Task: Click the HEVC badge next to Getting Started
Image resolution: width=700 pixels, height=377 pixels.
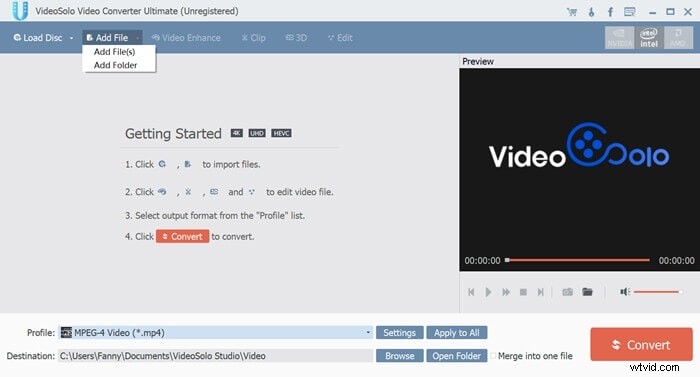Action: tap(281, 133)
